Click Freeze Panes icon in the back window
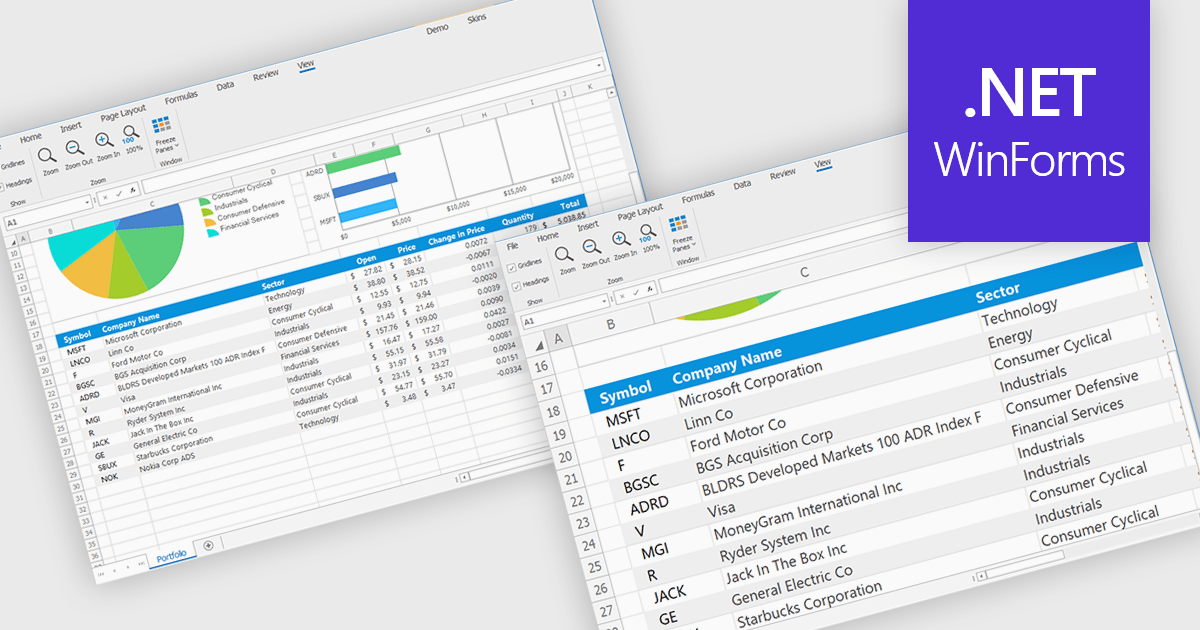Image resolution: width=1200 pixels, height=630 pixels. click(x=162, y=124)
